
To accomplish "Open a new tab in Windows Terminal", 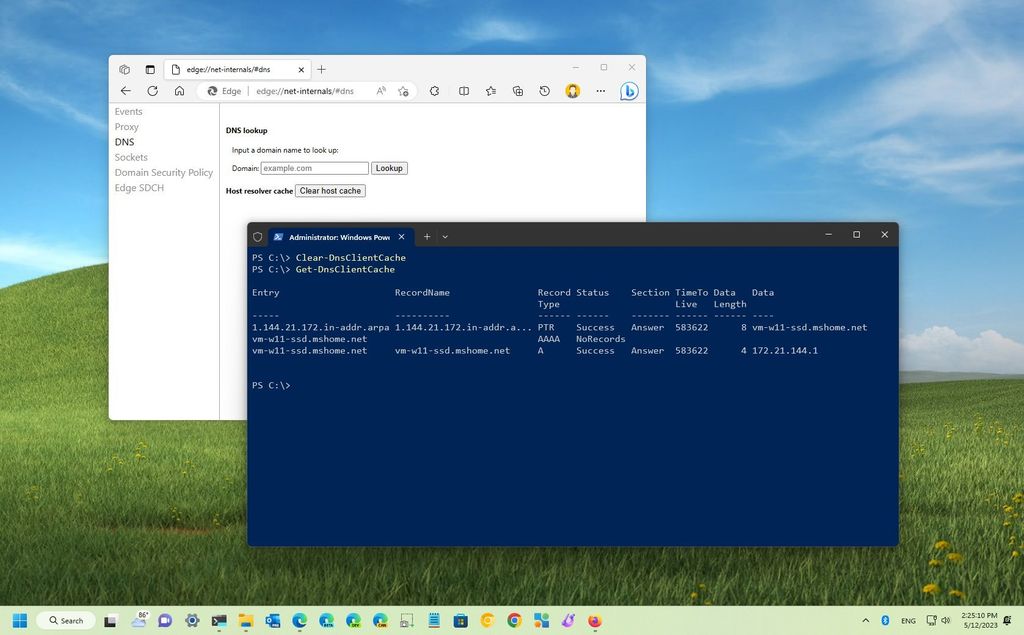I will (426, 236).
